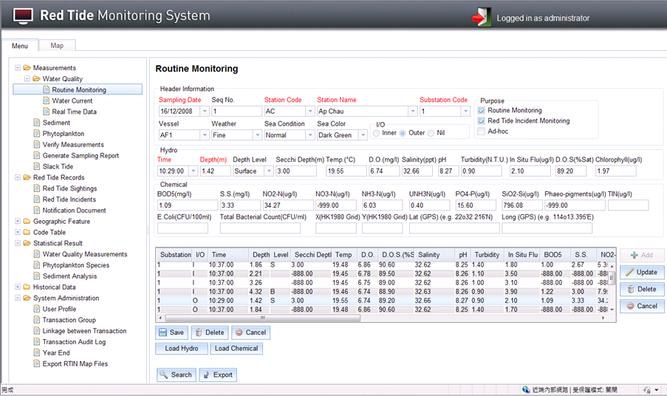Viewport: 667px width, 396px height.
Task: Select the Nil I/O radio button
Action: click(431, 133)
